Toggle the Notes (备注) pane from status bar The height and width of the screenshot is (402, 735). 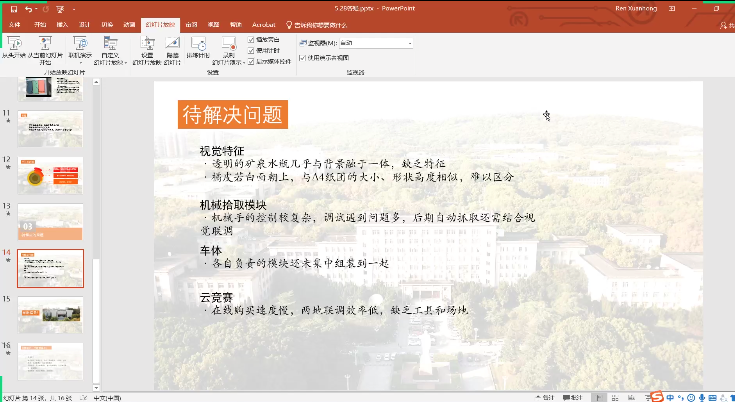pyautogui.click(x=544, y=398)
